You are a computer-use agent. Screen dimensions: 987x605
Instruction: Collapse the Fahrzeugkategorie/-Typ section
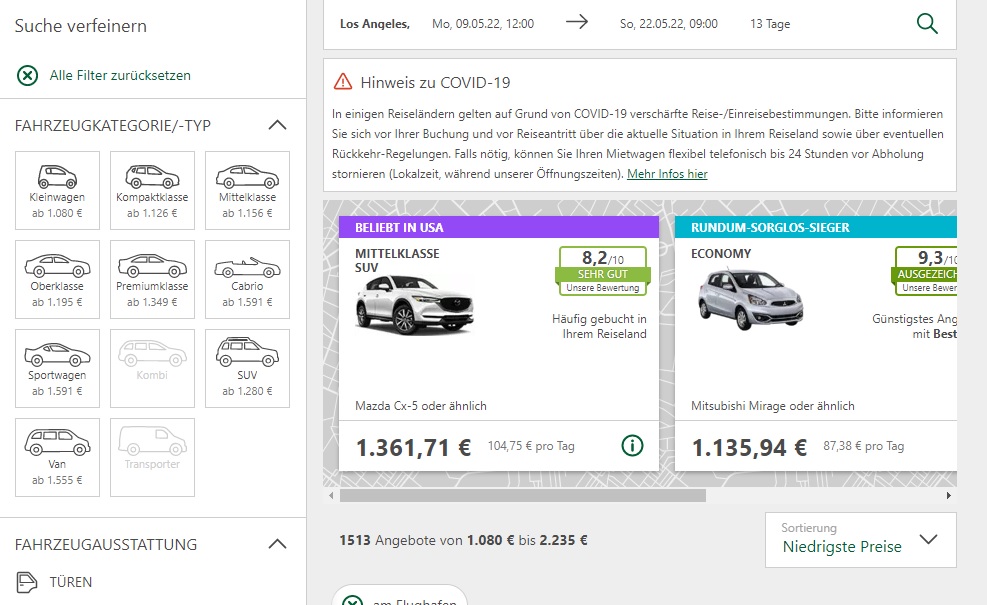pos(278,126)
